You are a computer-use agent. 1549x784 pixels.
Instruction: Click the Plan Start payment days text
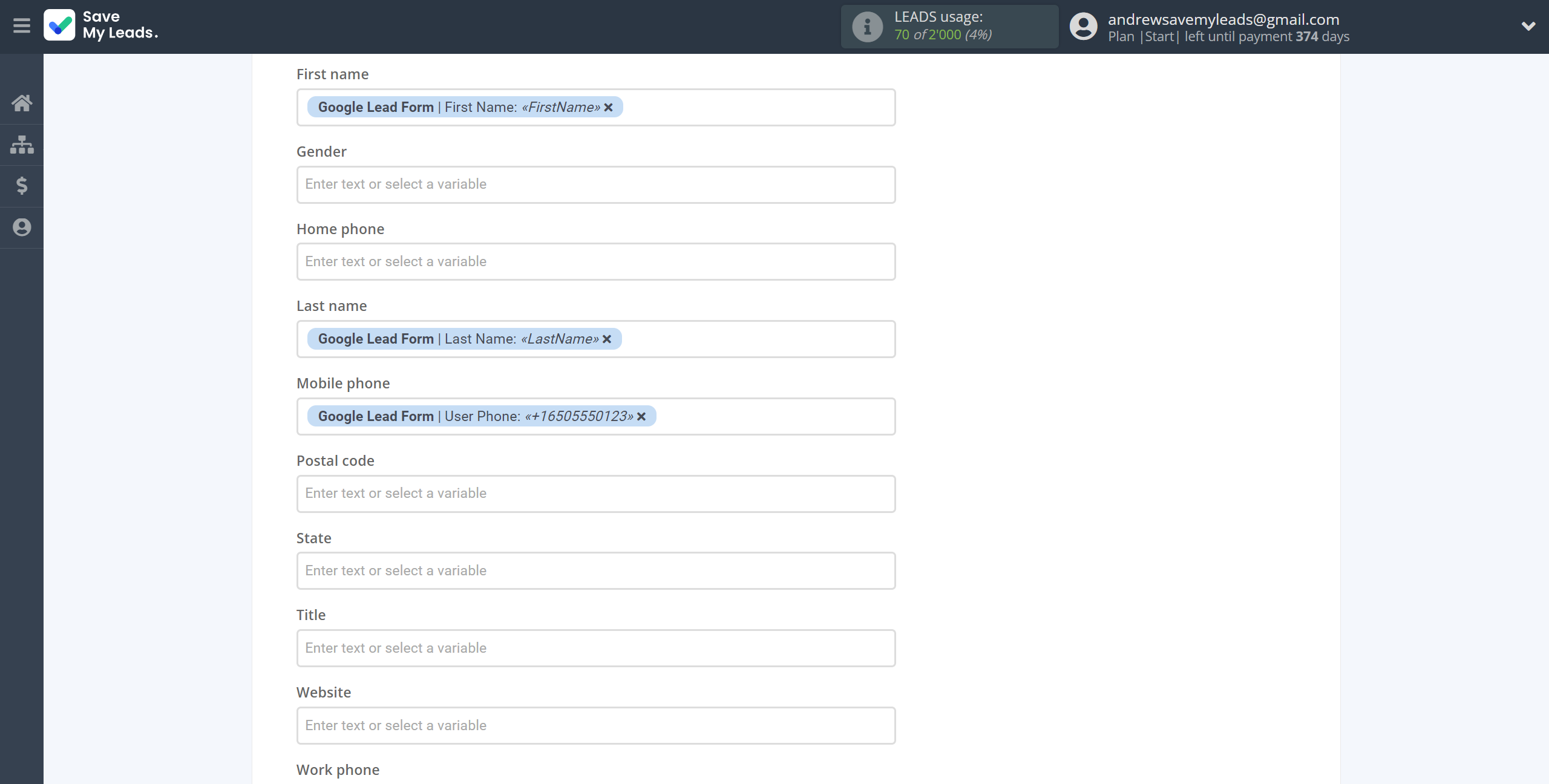1228,37
